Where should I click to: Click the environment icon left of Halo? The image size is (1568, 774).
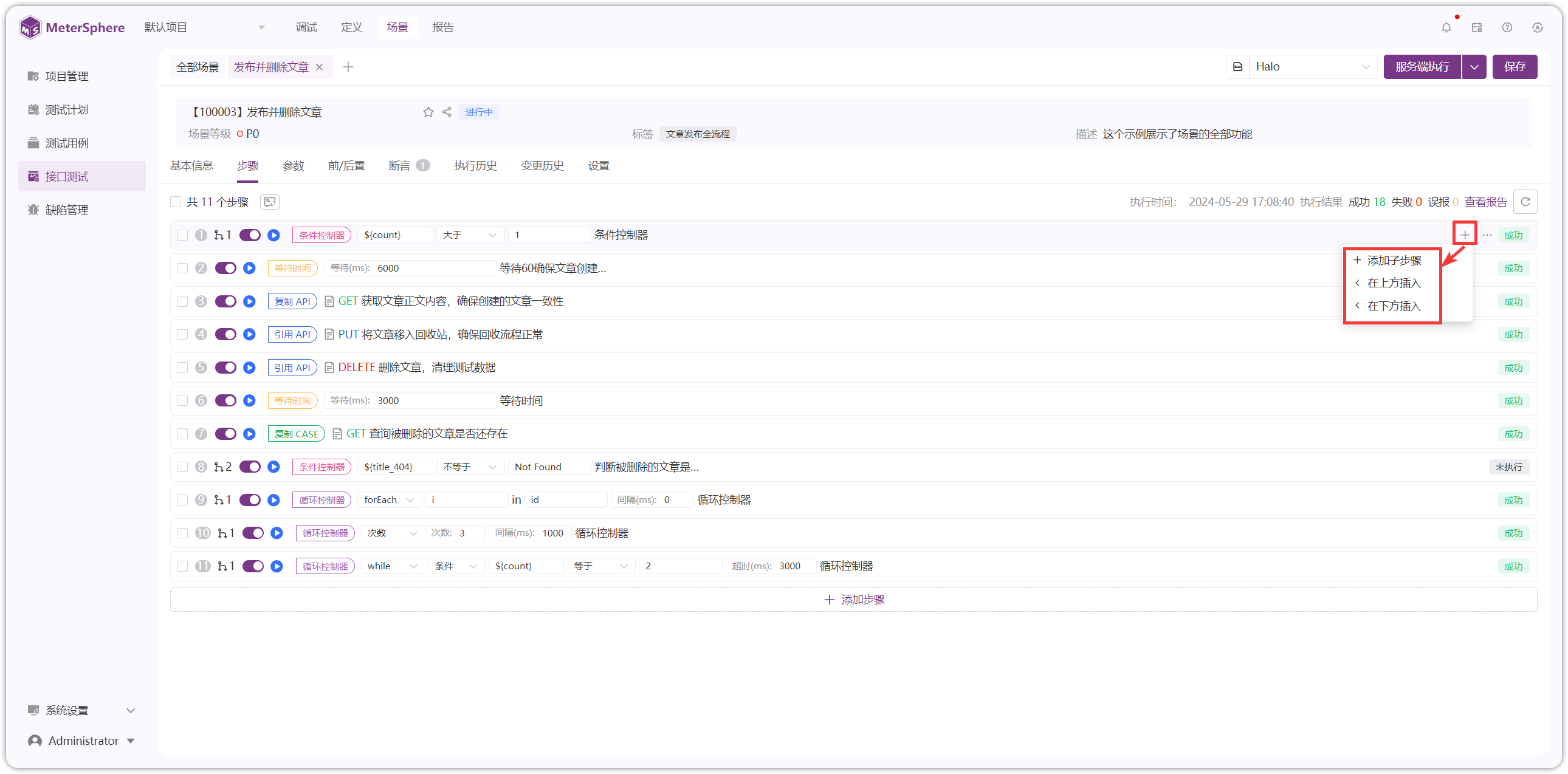point(1238,67)
